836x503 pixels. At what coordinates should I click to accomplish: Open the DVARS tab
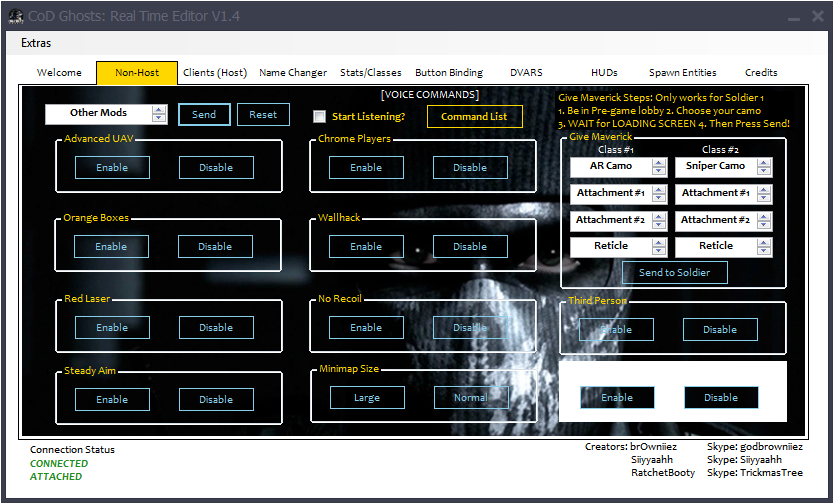pos(526,73)
